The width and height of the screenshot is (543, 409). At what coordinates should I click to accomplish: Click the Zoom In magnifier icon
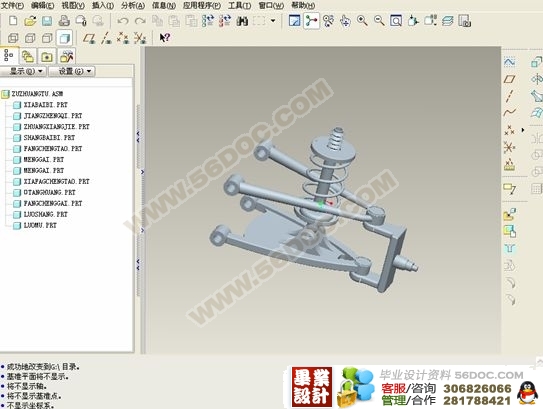(362, 21)
